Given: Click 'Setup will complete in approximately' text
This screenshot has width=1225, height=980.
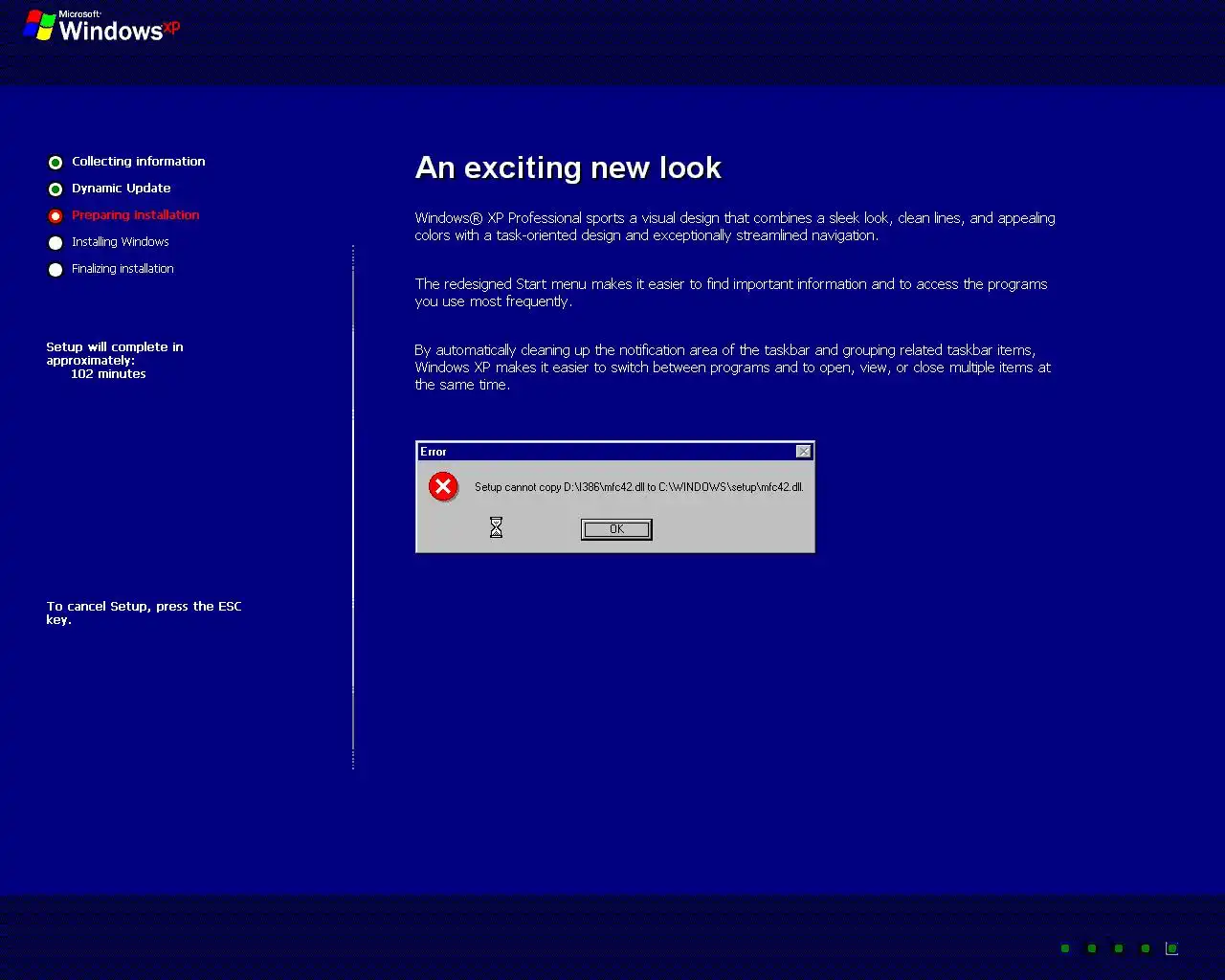Looking at the screenshot, I should [115, 354].
